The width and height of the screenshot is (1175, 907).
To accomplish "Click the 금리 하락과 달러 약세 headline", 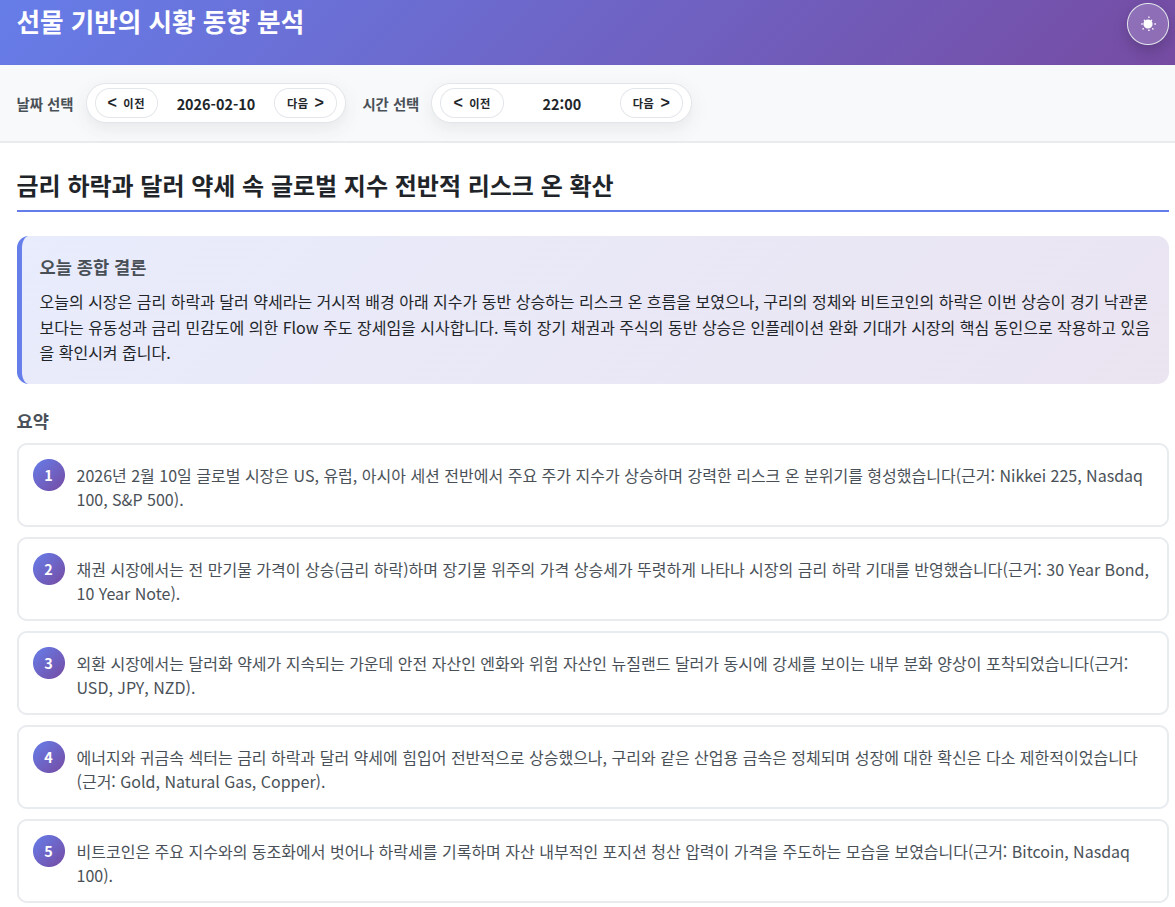I will pyautogui.click(x=315, y=186).
